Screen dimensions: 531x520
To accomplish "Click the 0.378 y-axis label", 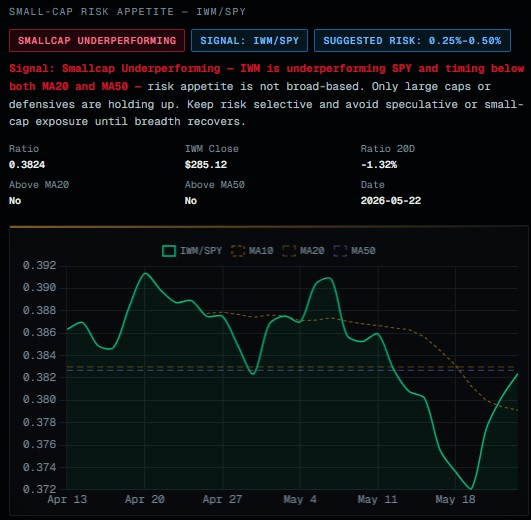I will (39, 422).
